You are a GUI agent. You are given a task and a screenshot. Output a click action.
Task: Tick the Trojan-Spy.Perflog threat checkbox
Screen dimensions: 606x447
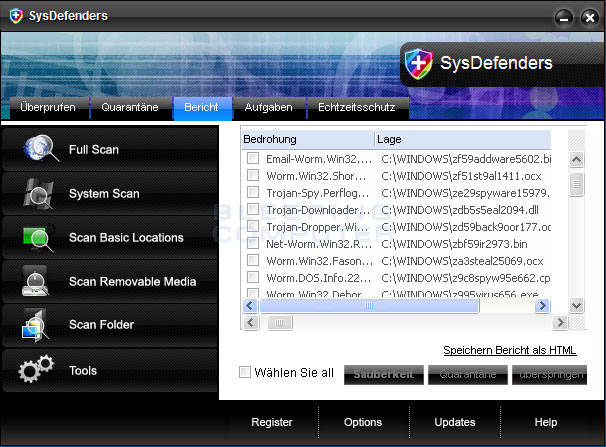[253, 192]
